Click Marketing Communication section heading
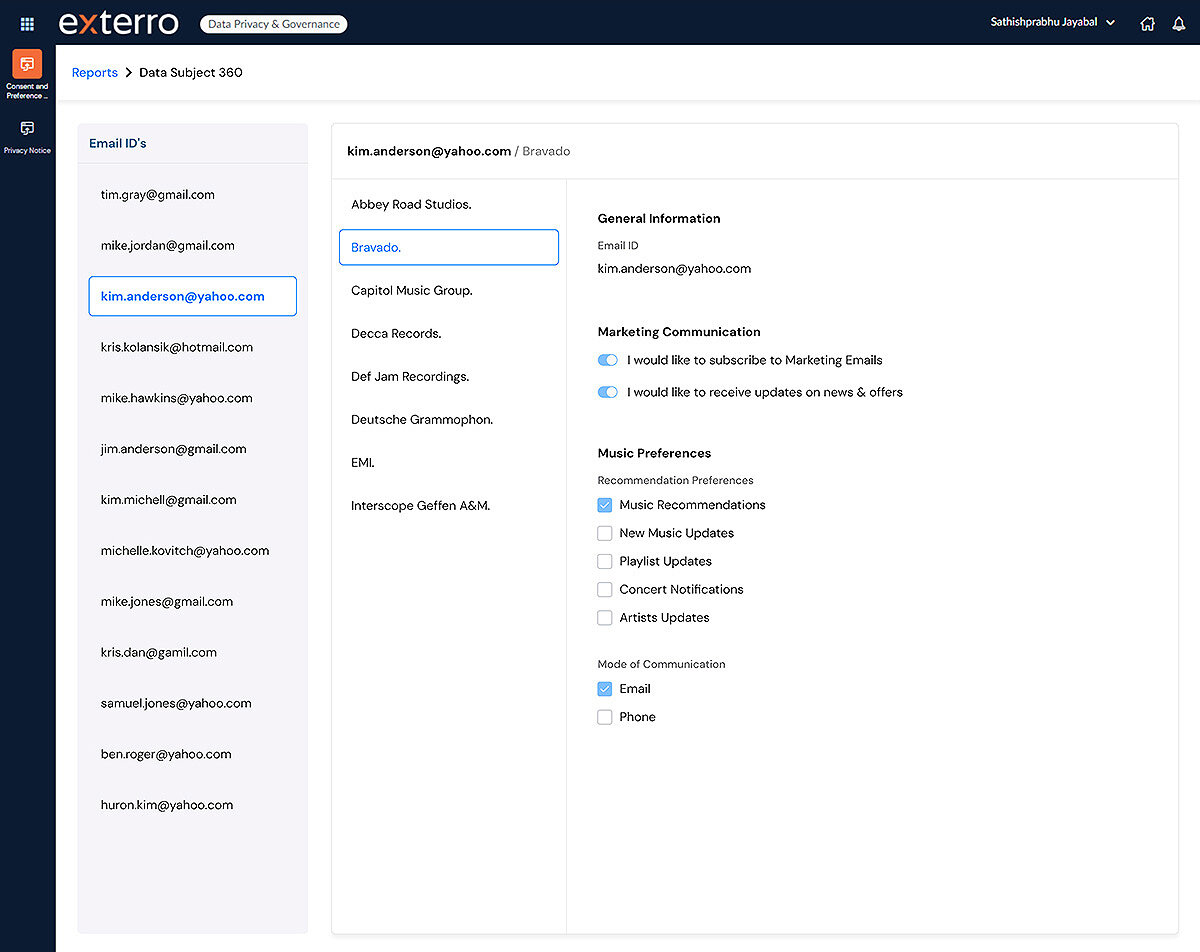The height and width of the screenshot is (952, 1200). (x=679, y=332)
